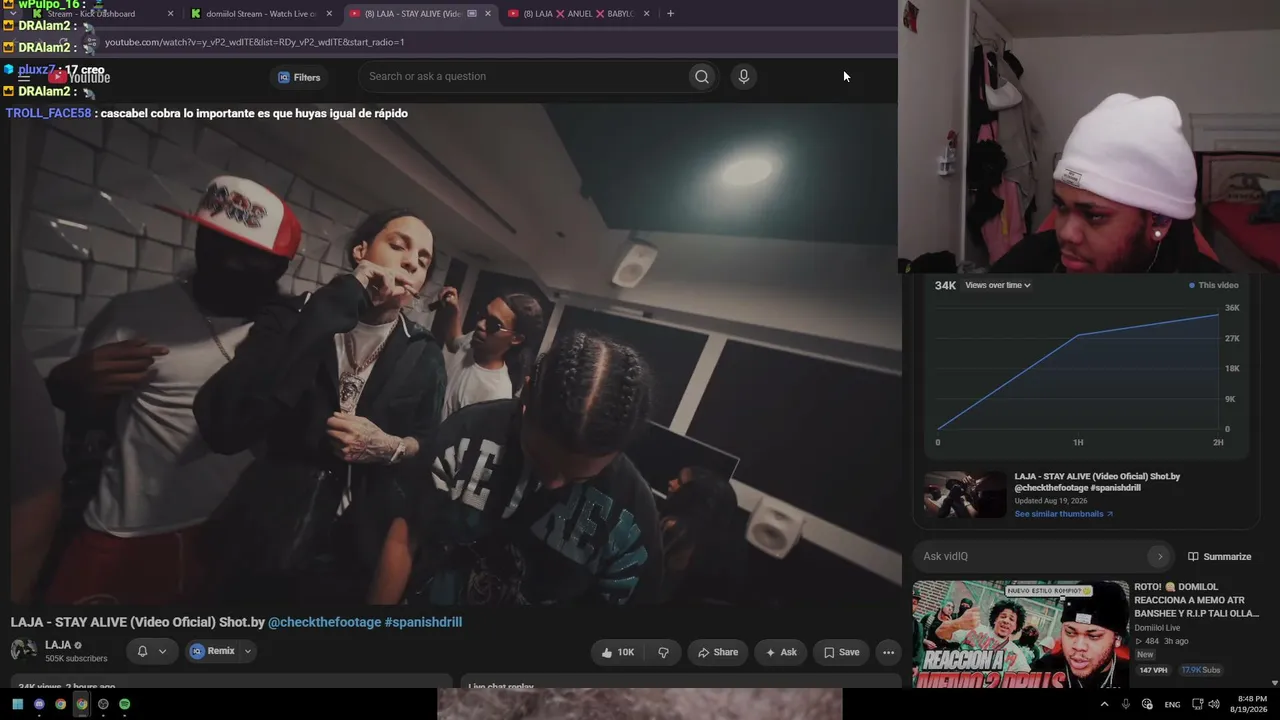The height and width of the screenshot is (720, 1280).
Task: Open the three-dot more actions menu
Action: click(x=888, y=652)
